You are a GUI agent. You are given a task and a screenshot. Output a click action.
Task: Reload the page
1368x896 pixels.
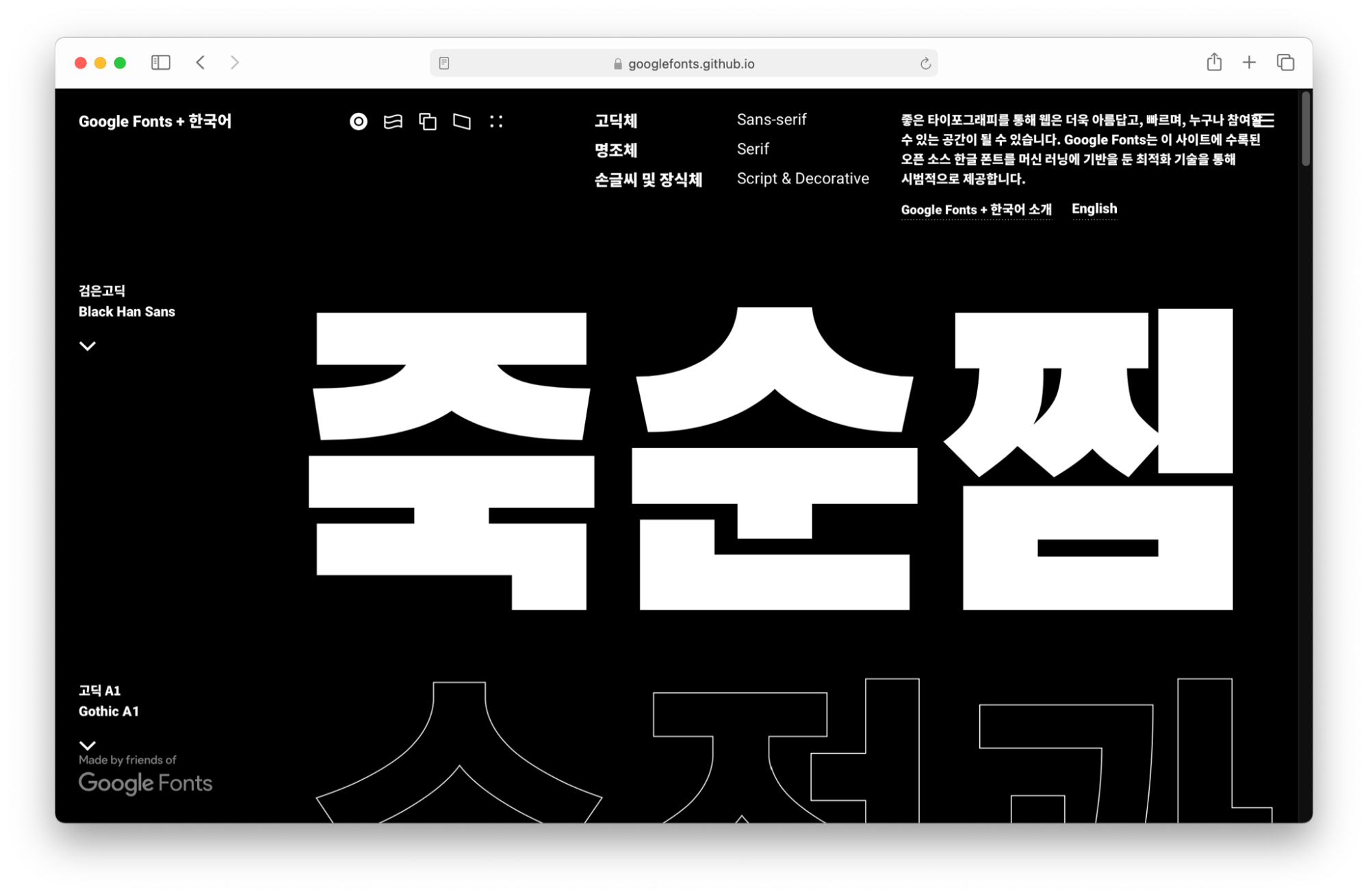point(925,64)
